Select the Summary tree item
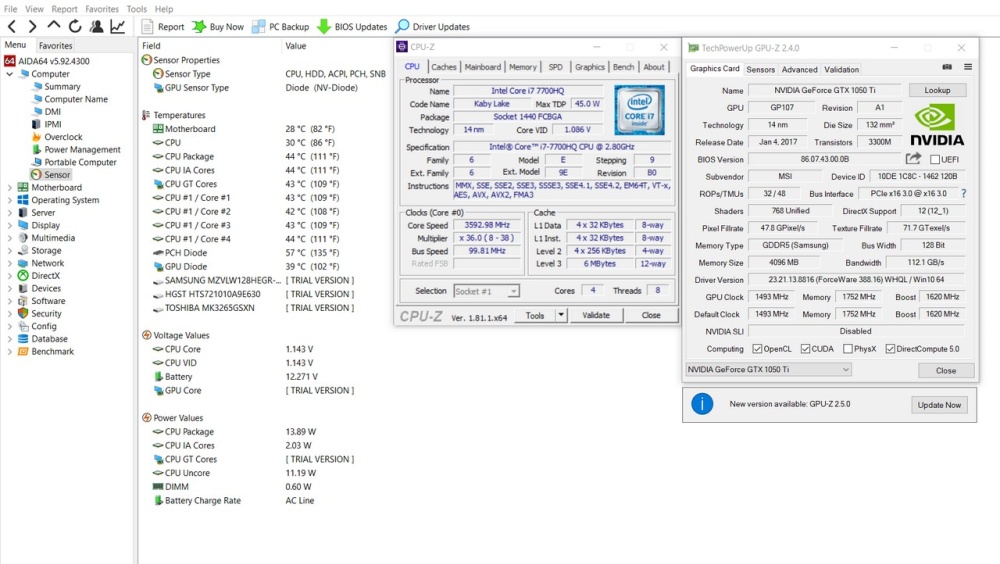 [x=62, y=86]
